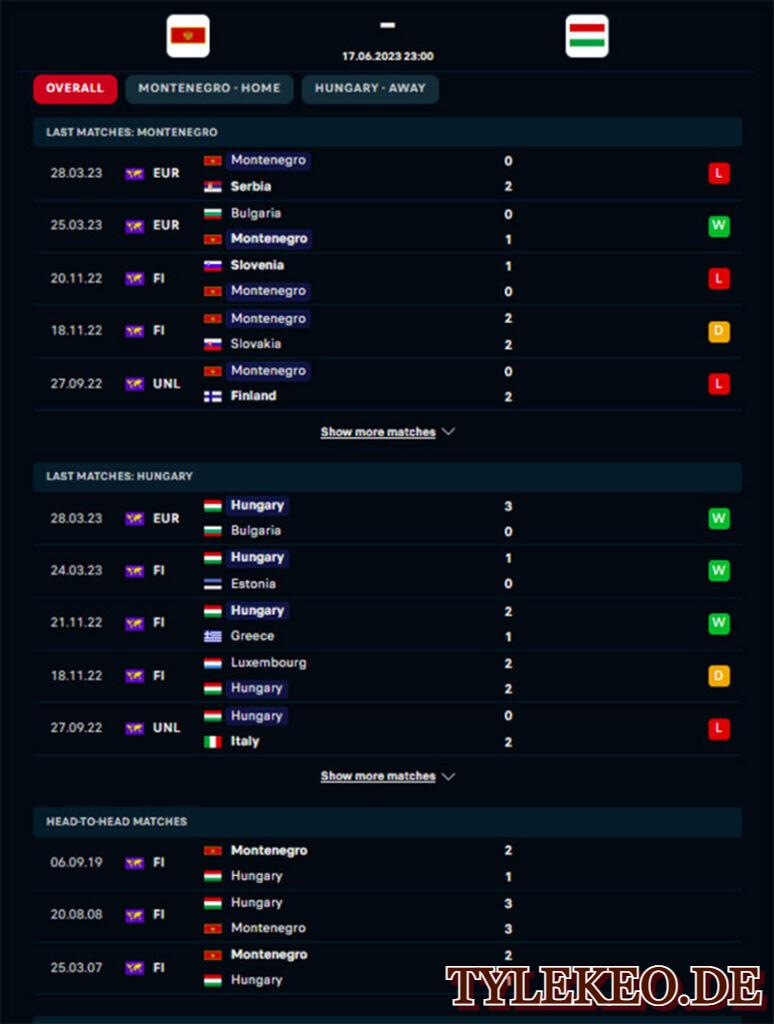The image size is (774, 1024).
Task: Click the league icon beside the 20.11.22 match
Action: tap(135, 279)
